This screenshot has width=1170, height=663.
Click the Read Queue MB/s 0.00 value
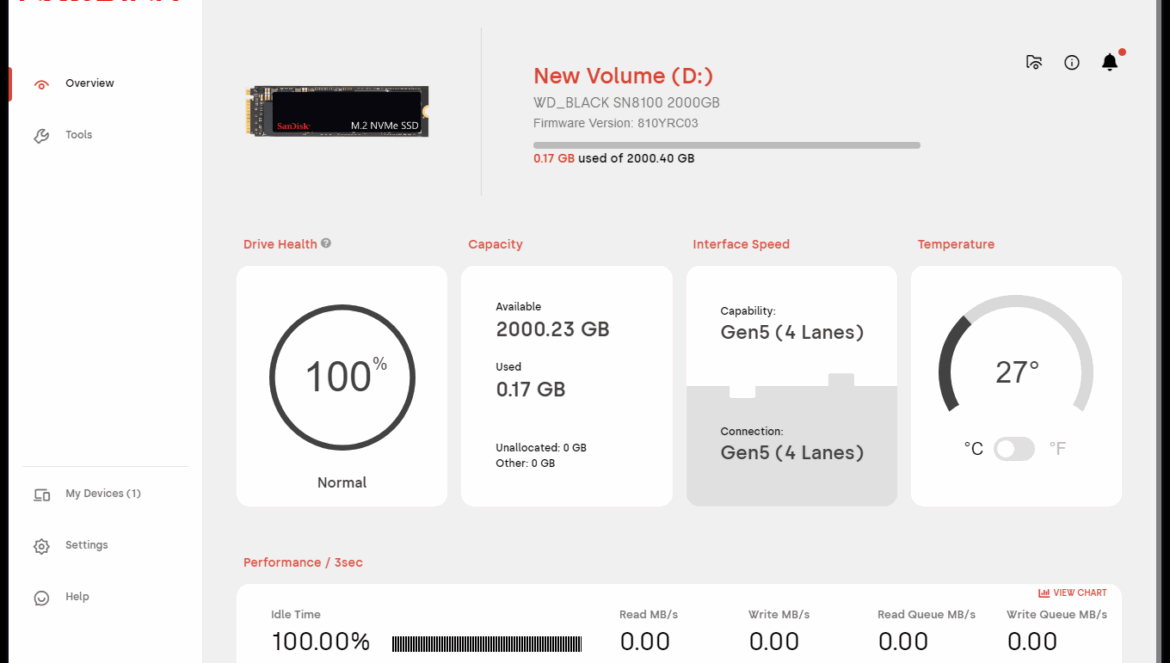pyautogui.click(x=903, y=641)
